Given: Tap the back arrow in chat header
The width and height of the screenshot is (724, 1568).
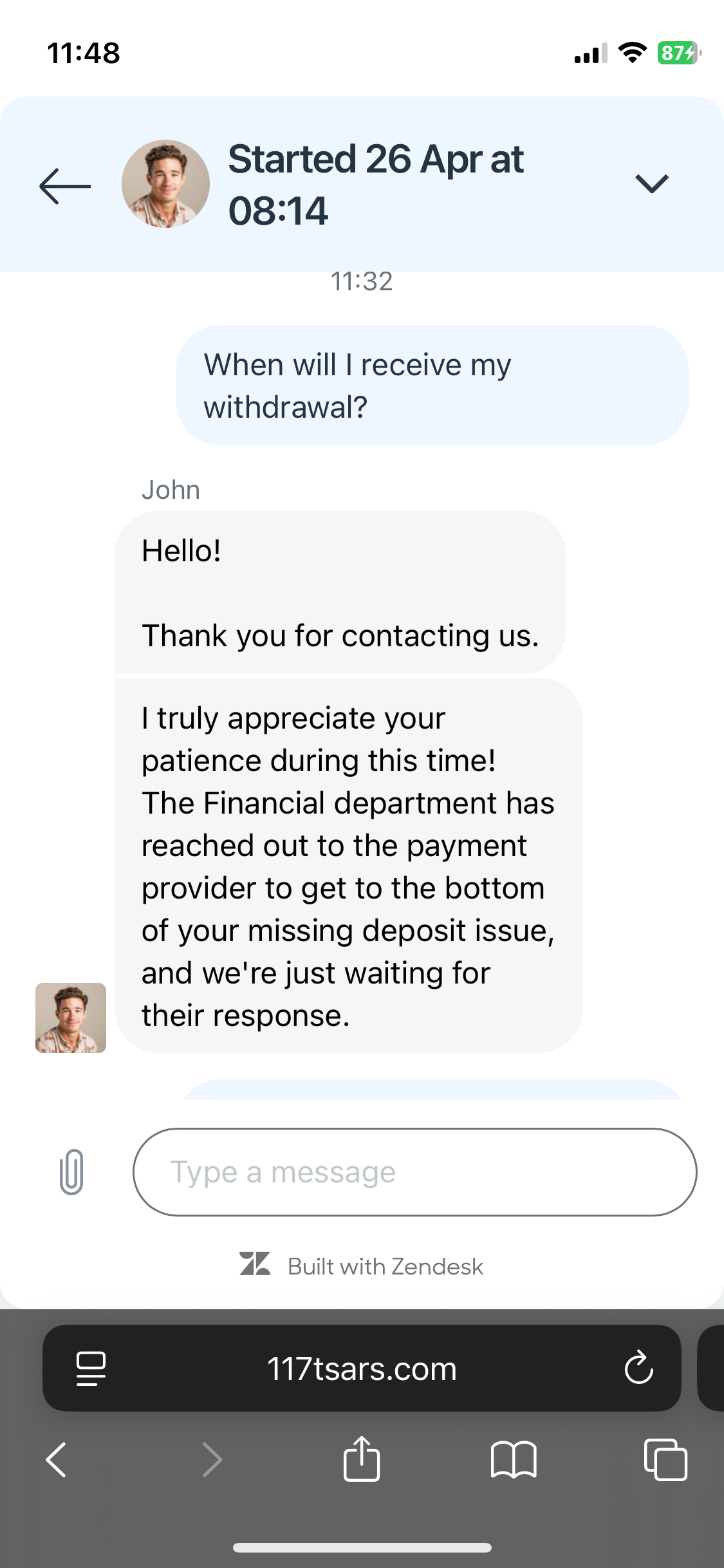Looking at the screenshot, I should pyautogui.click(x=65, y=186).
